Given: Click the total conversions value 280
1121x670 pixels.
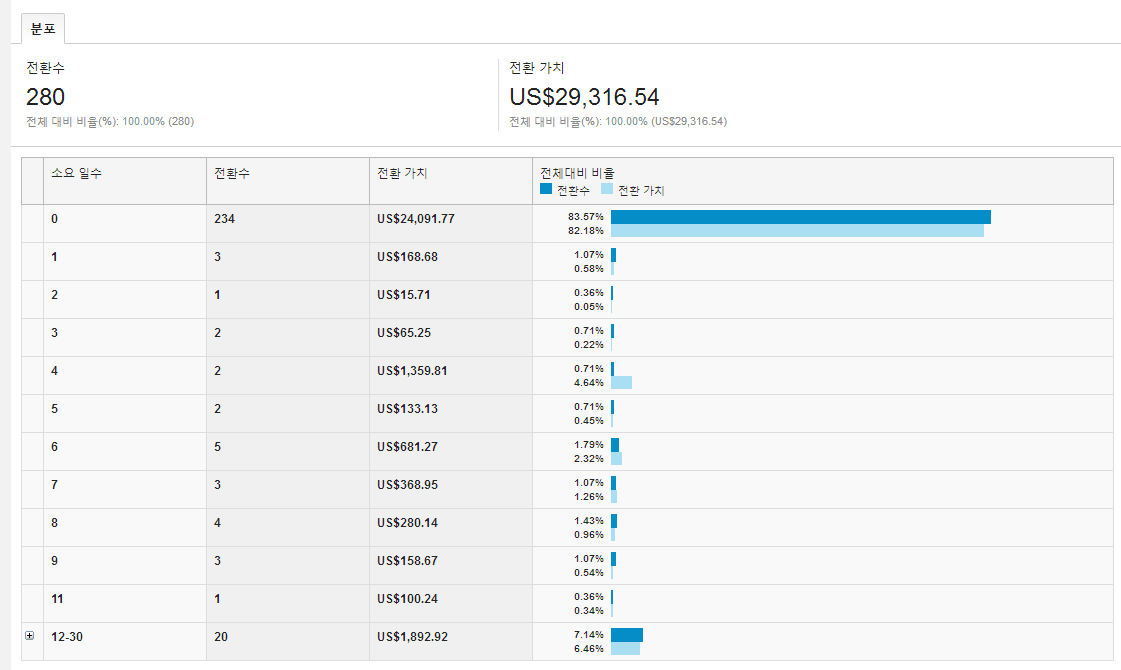Looking at the screenshot, I should pos(45,97).
